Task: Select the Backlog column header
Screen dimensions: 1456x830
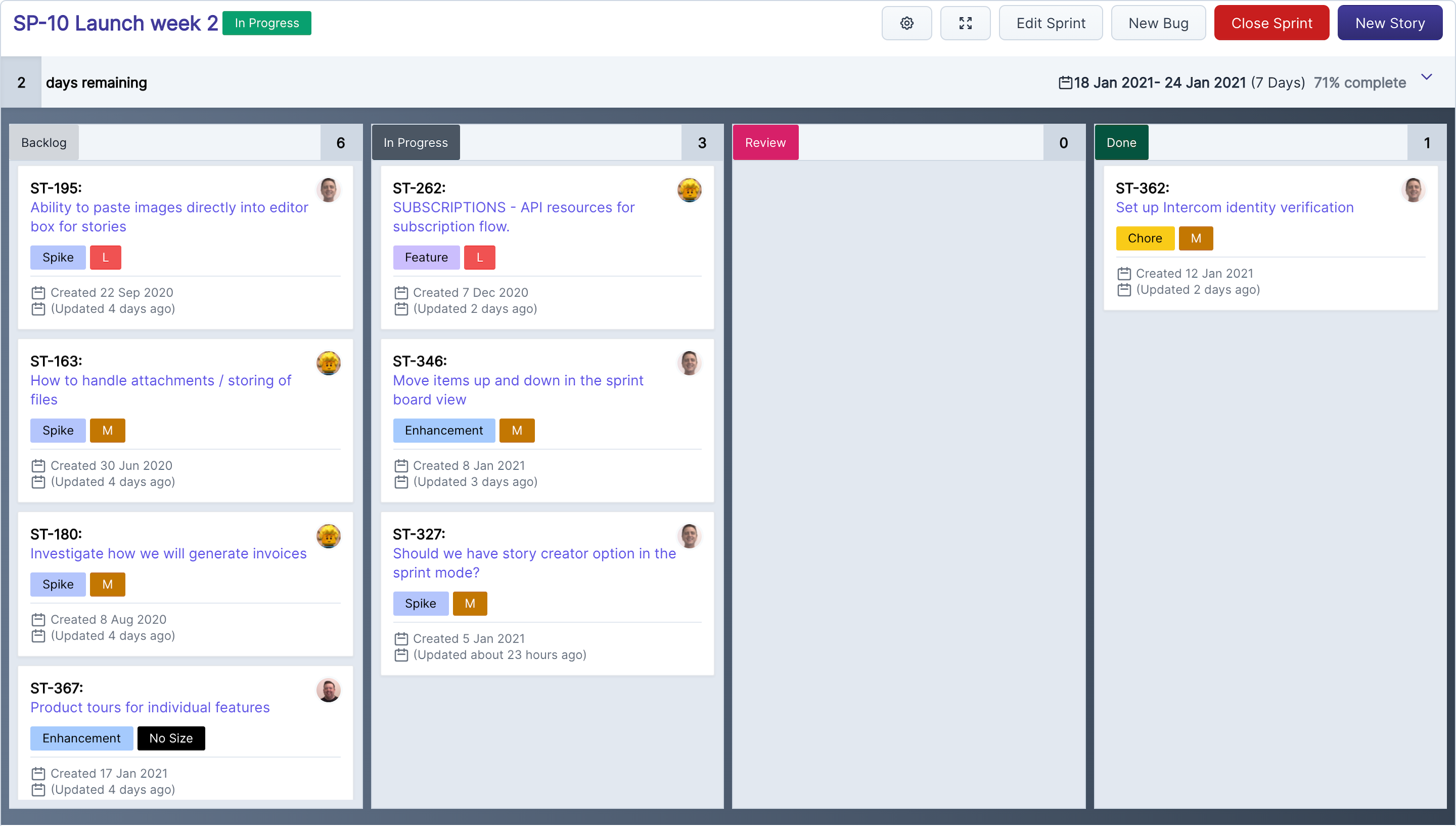Action: pos(44,143)
